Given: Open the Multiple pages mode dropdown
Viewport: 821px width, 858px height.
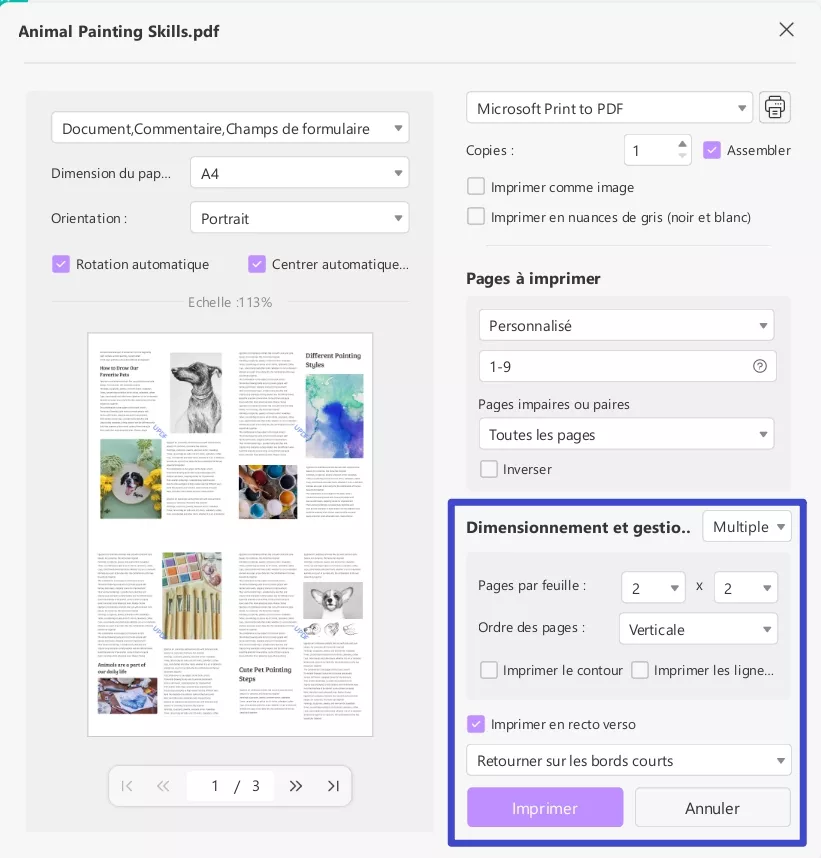Looking at the screenshot, I should pos(747,526).
